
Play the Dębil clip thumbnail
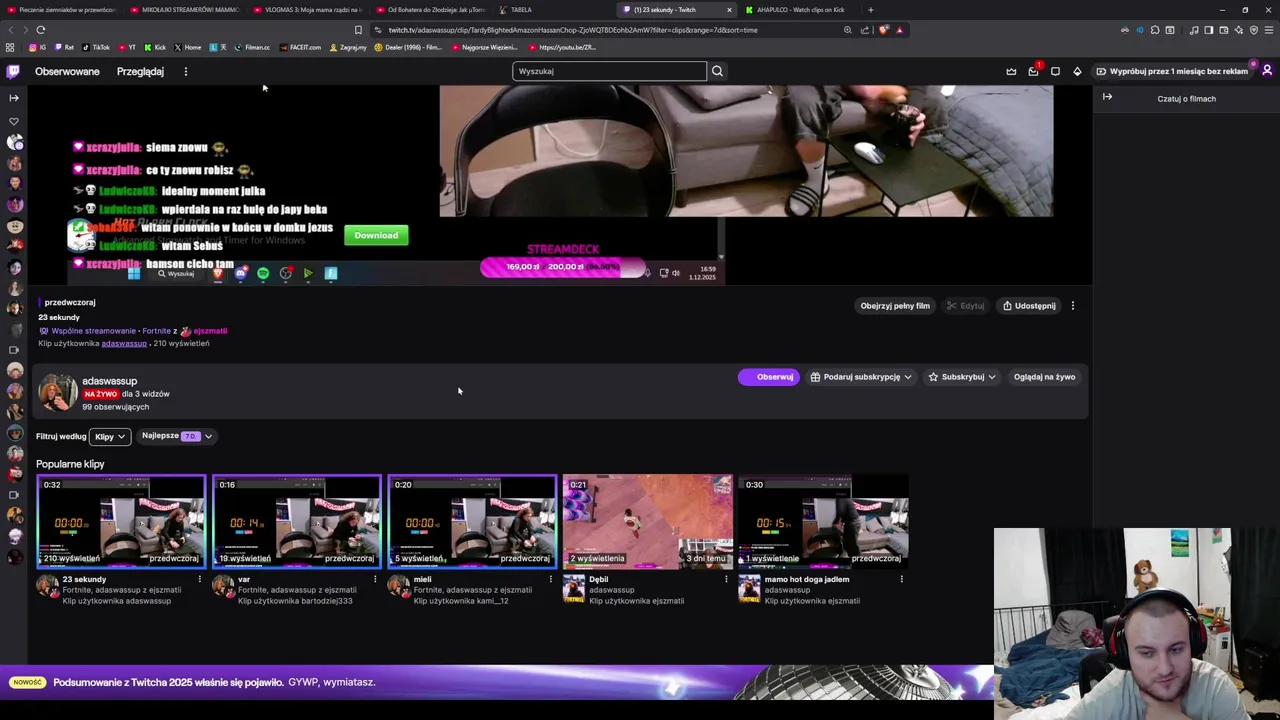point(648,521)
